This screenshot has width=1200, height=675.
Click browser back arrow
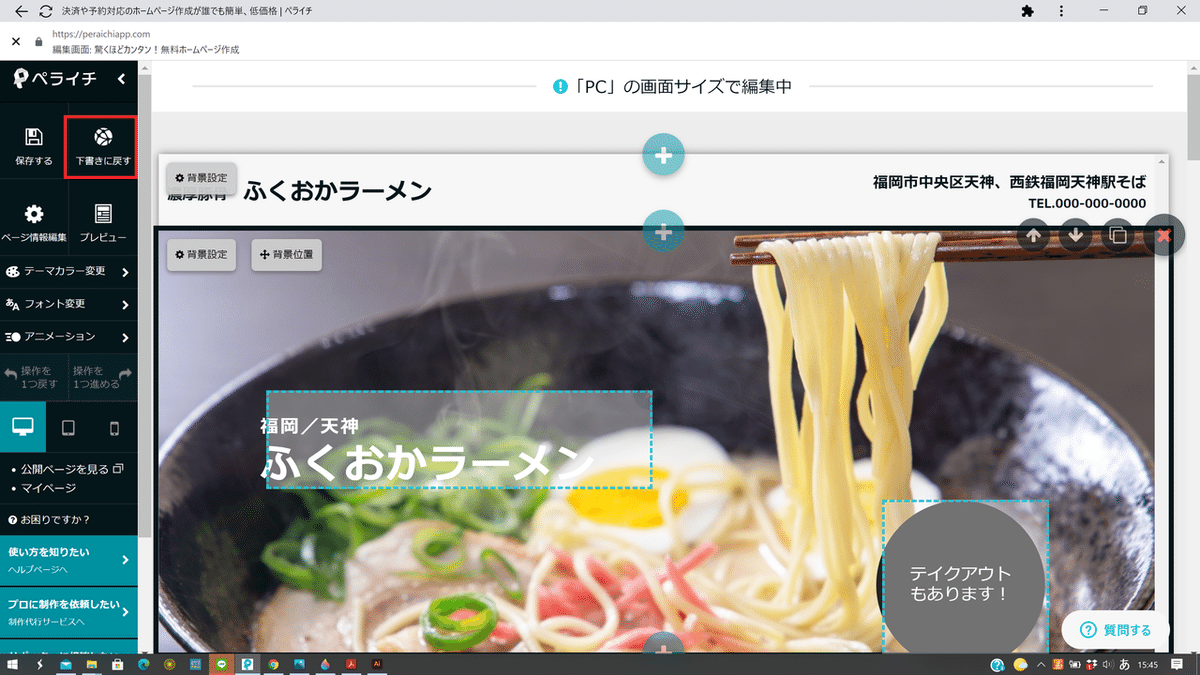(x=22, y=11)
